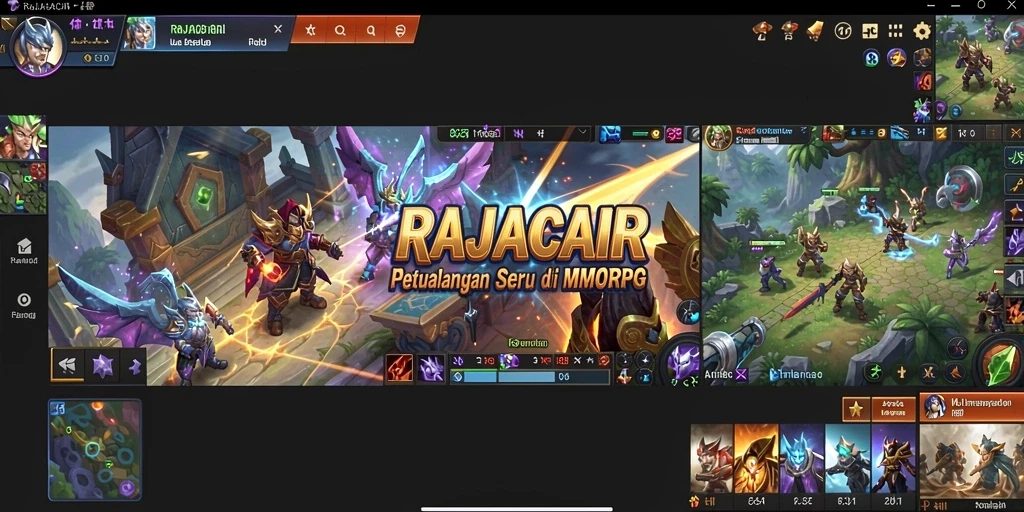Open the six-dot grid menu icon

coord(895,31)
